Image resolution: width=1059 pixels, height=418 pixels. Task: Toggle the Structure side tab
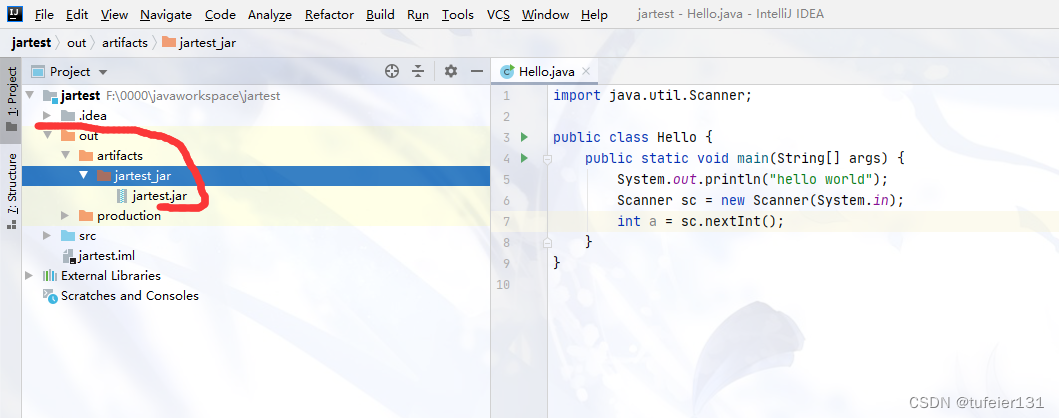pos(11,192)
